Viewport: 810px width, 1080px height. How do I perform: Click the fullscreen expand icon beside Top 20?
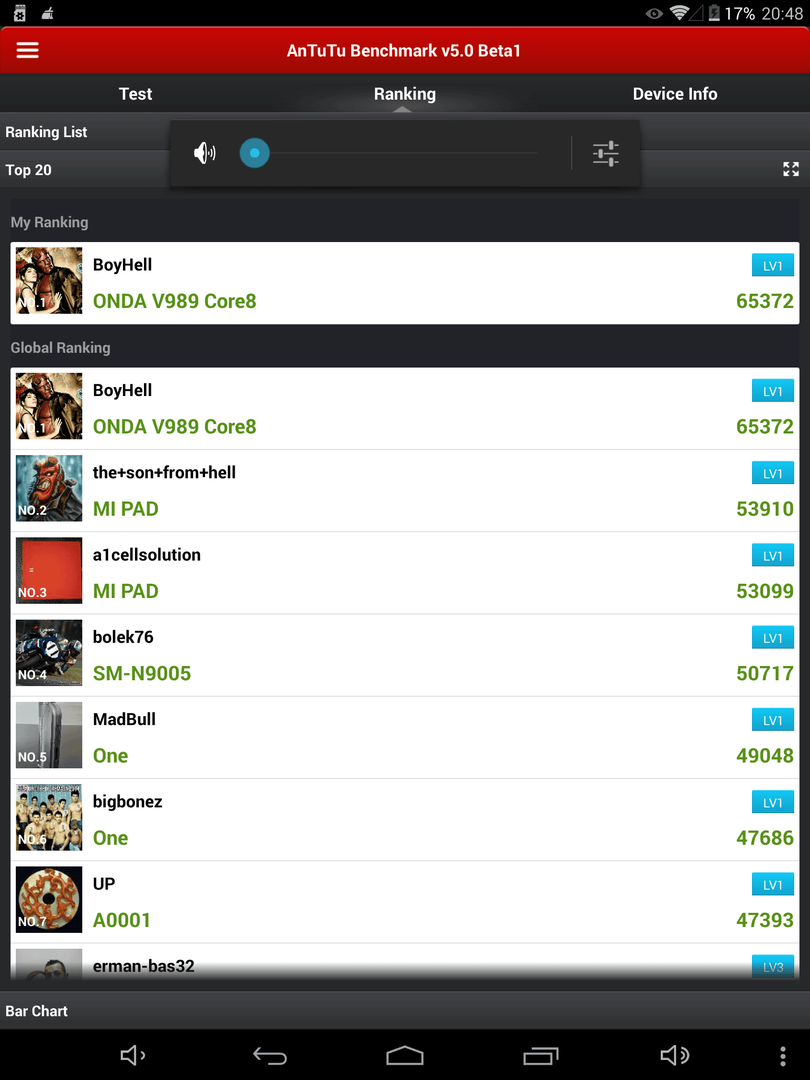(791, 169)
